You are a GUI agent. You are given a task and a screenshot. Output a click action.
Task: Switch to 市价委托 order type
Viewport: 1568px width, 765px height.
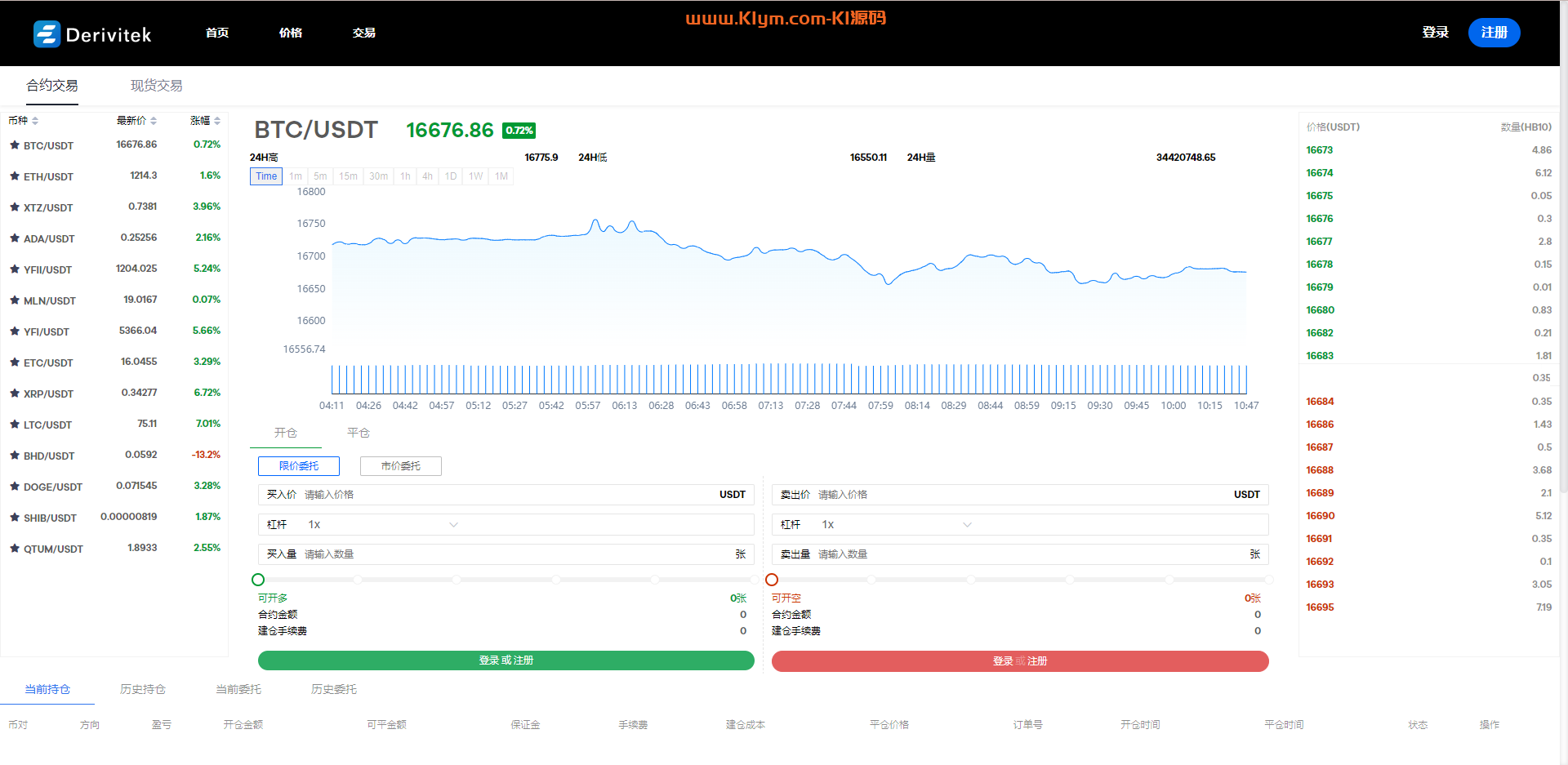[400, 466]
